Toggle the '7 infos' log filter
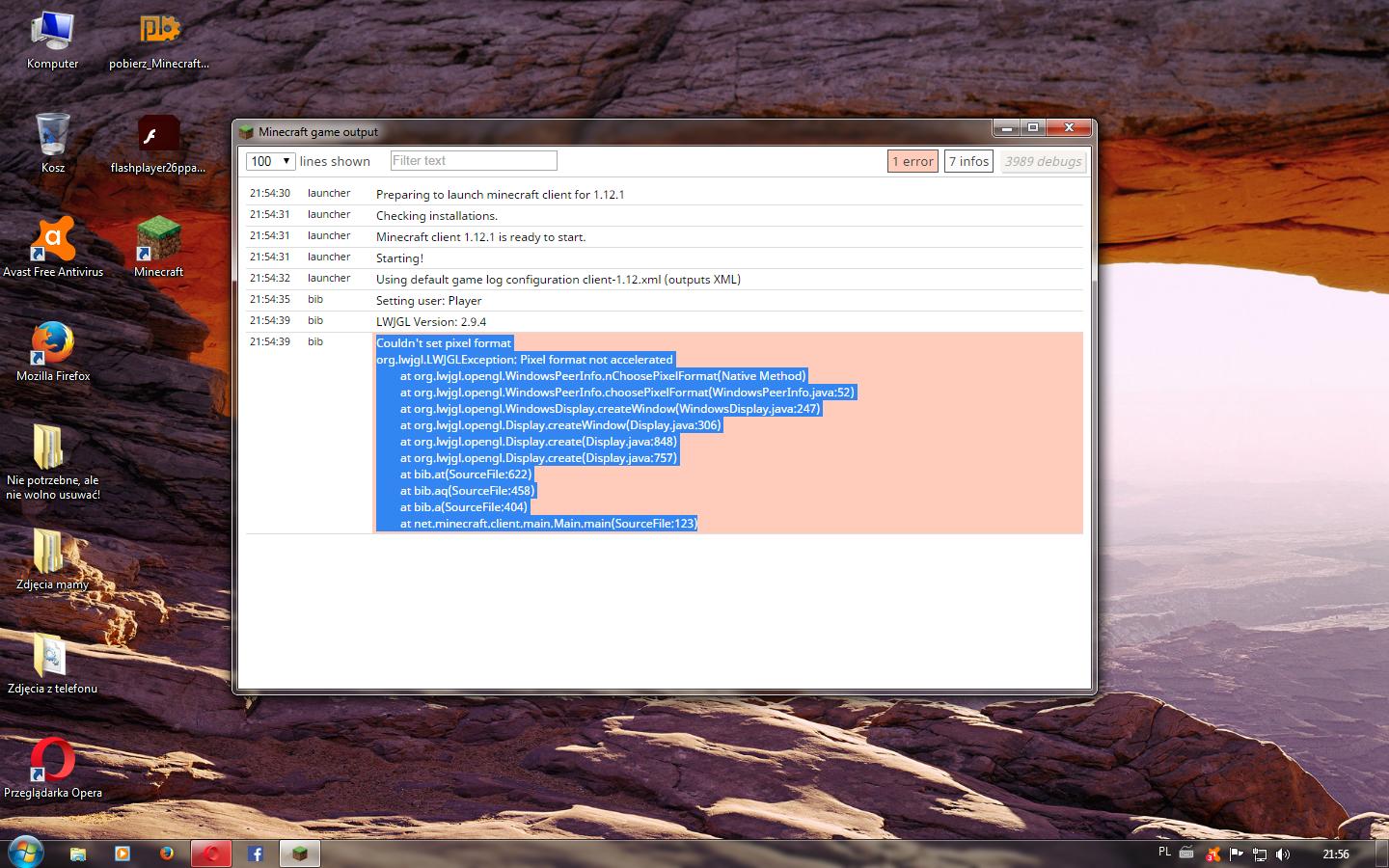1389x868 pixels. click(968, 161)
